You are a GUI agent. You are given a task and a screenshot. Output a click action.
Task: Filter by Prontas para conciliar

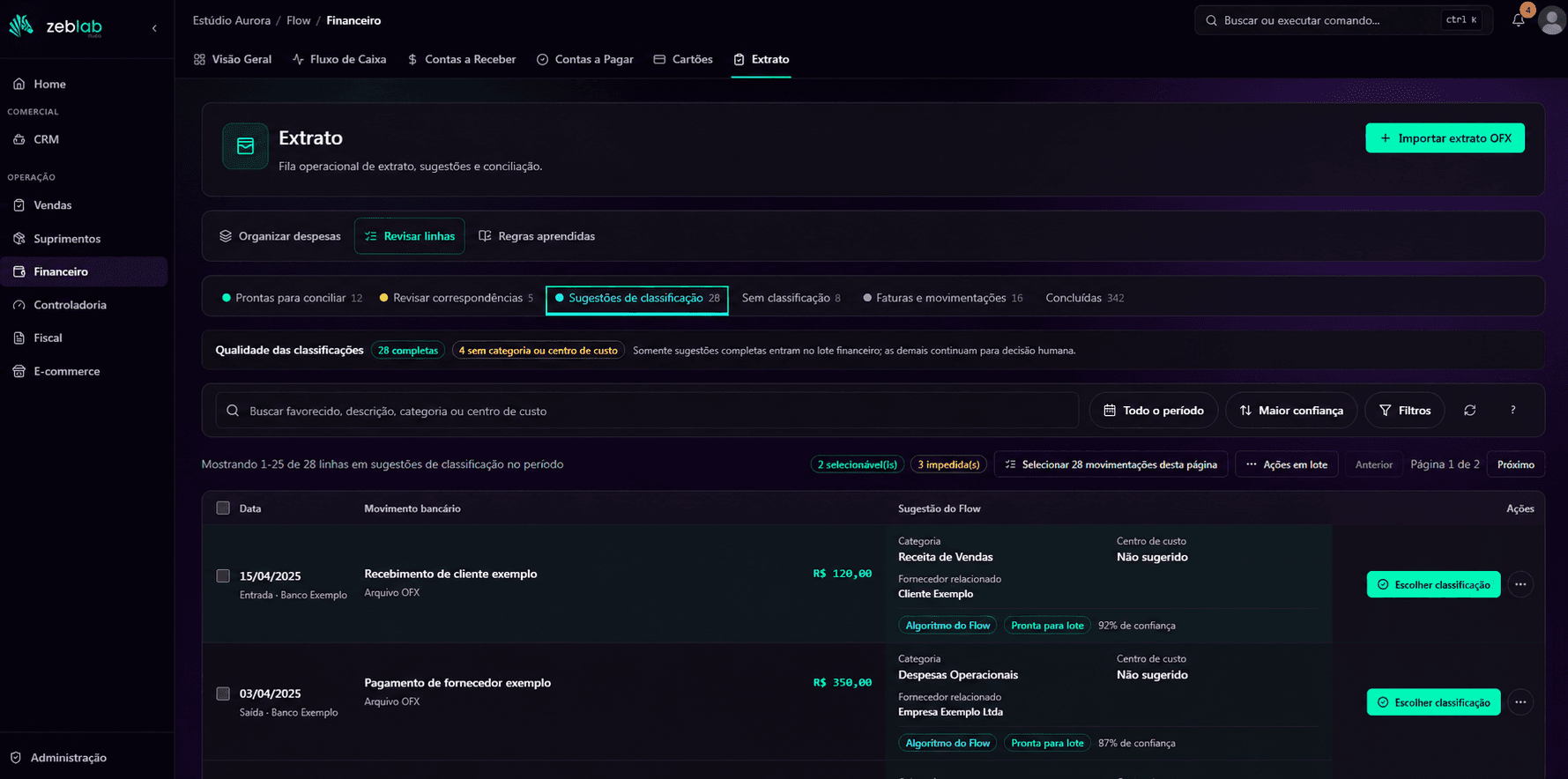pyautogui.click(x=292, y=298)
